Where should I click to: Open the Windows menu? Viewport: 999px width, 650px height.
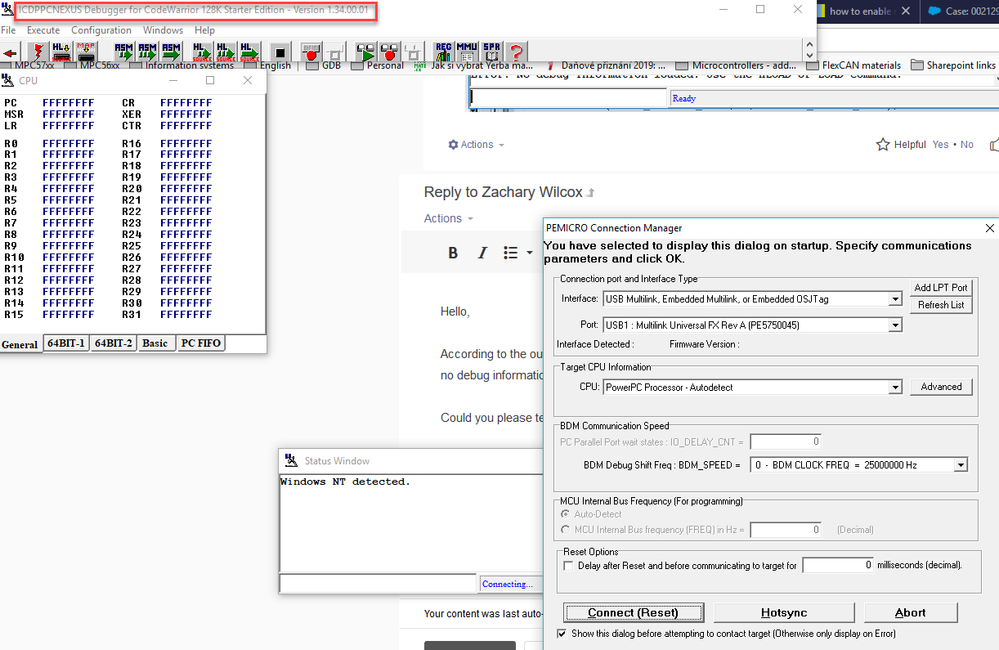(x=162, y=30)
